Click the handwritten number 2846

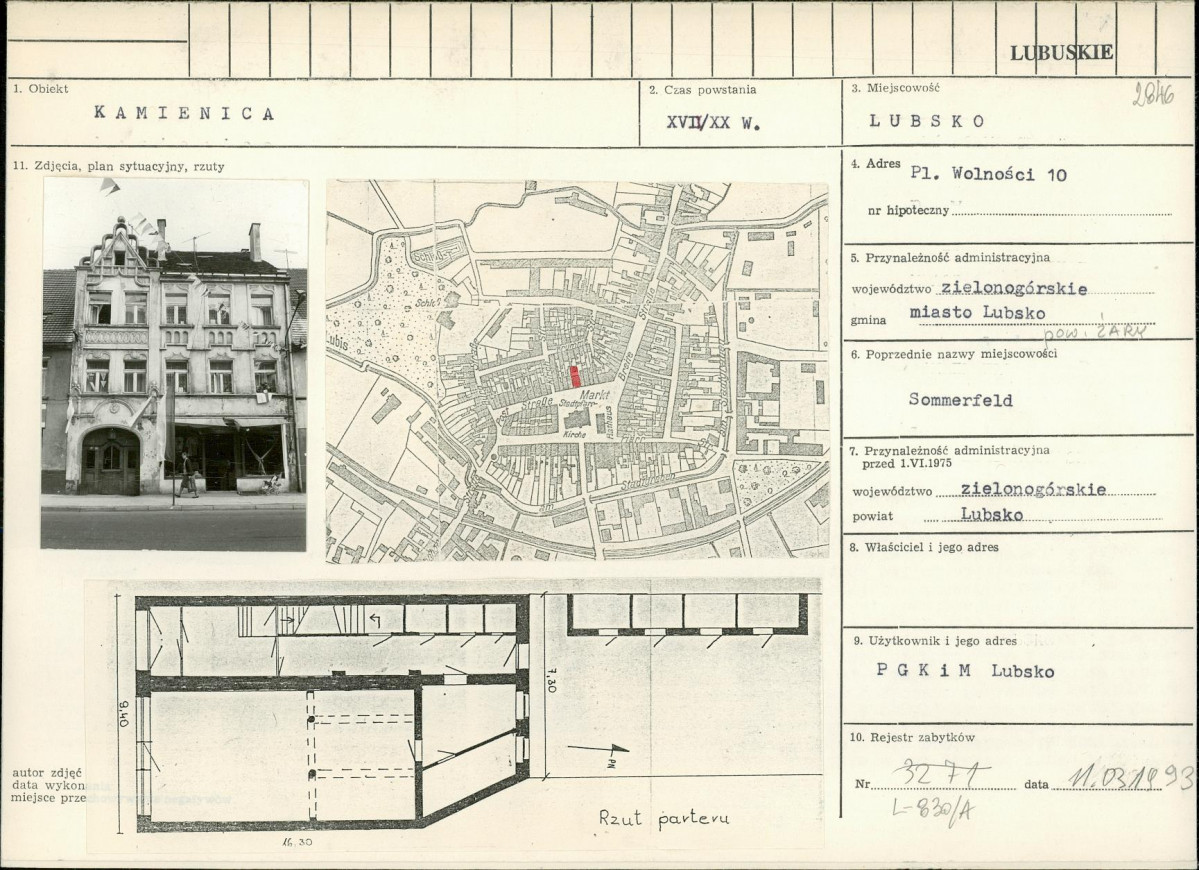(1153, 94)
